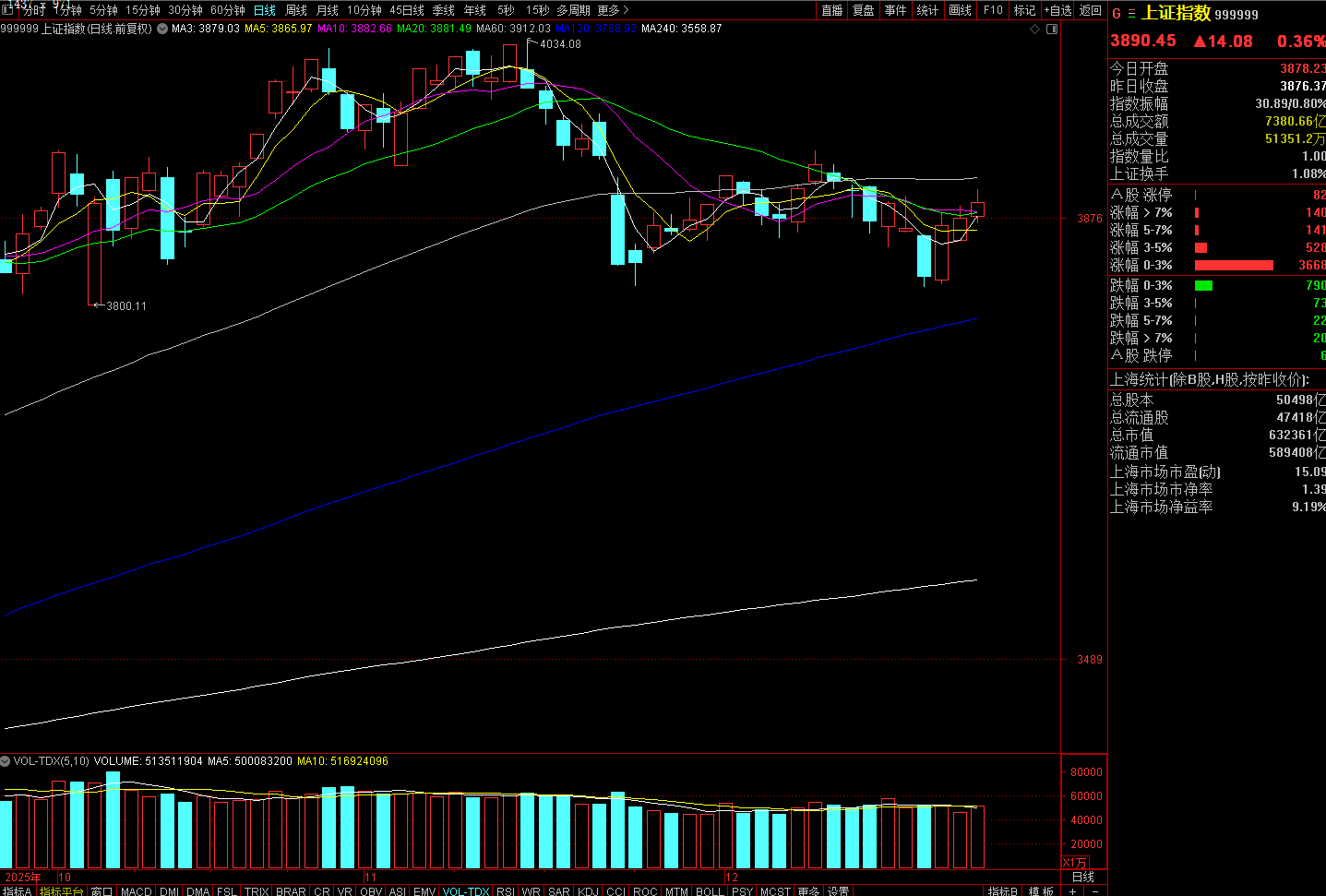The image size is (1326, 896).
Task: Select the KDJ indicator
Action: pyautogui.click(x=588, y=890)
